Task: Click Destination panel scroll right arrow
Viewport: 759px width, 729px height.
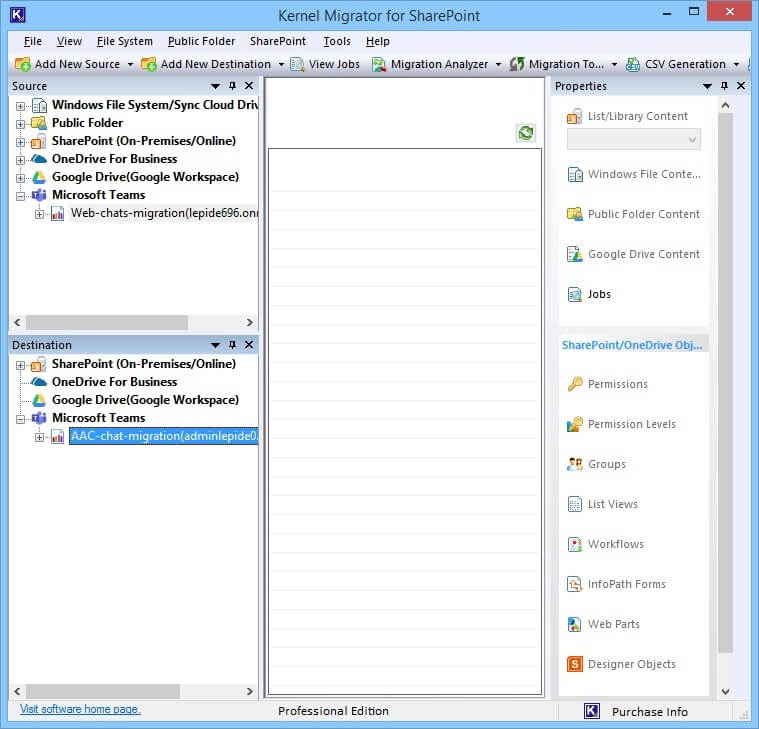Action: 249,691
